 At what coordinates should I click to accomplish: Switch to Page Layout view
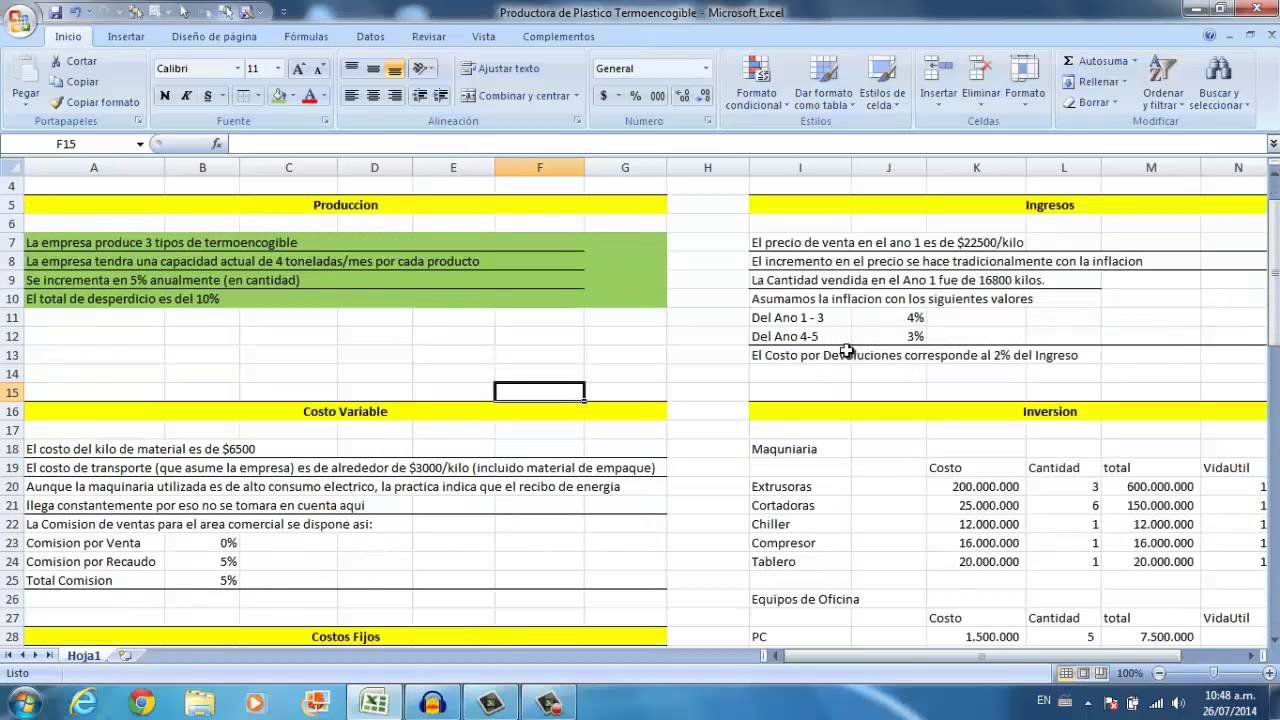point(1084,673)
